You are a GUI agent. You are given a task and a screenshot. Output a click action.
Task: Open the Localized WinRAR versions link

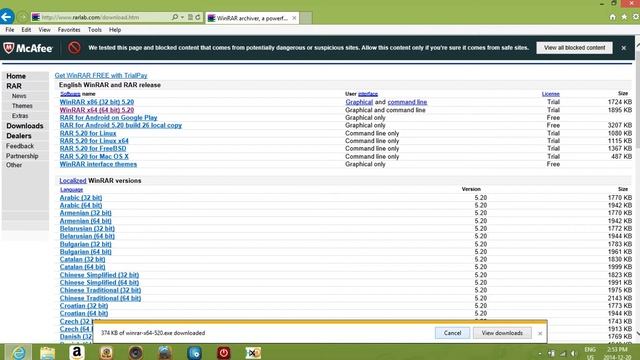tap(73, 180)
